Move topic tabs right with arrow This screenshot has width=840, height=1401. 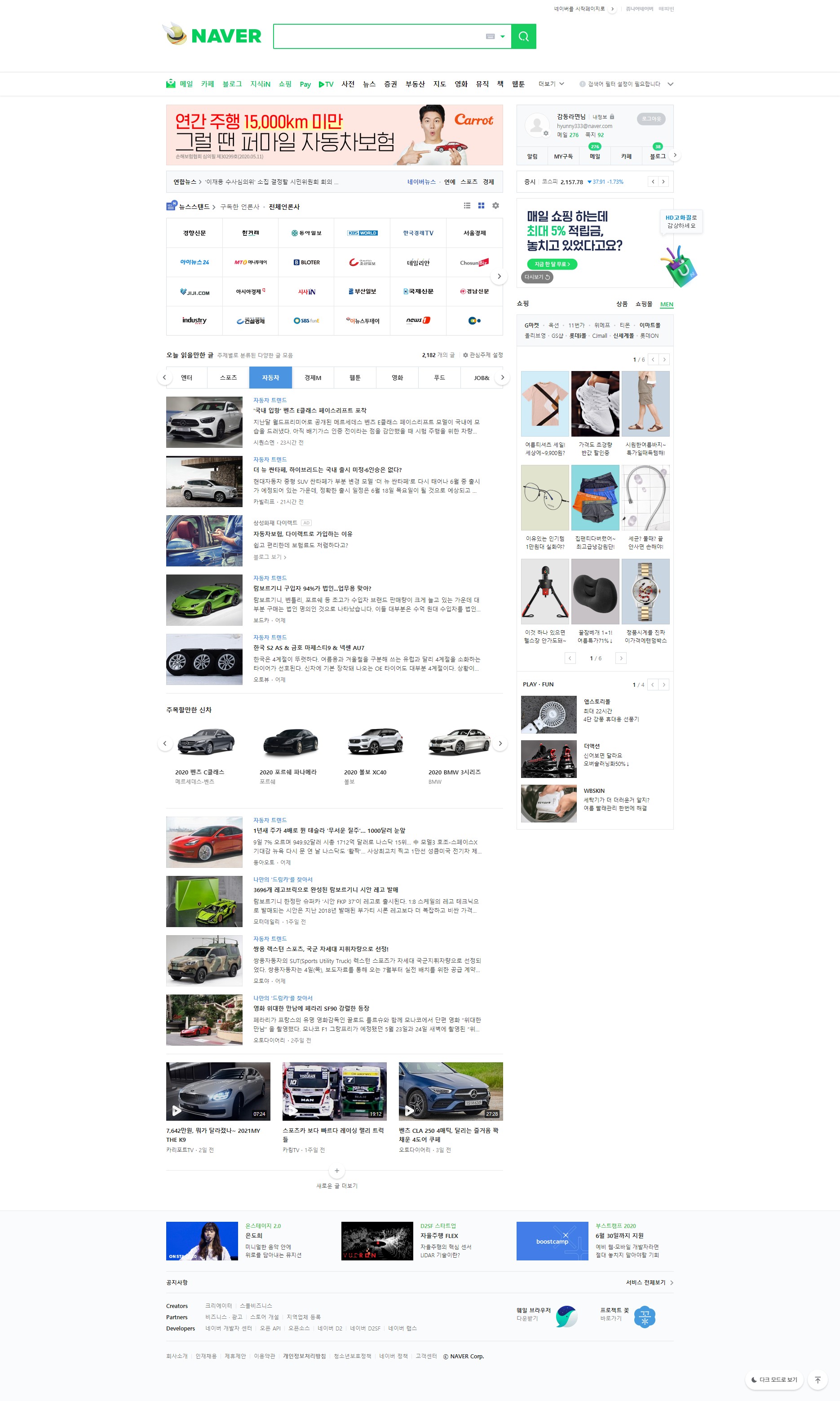click(x=501, y=377)
